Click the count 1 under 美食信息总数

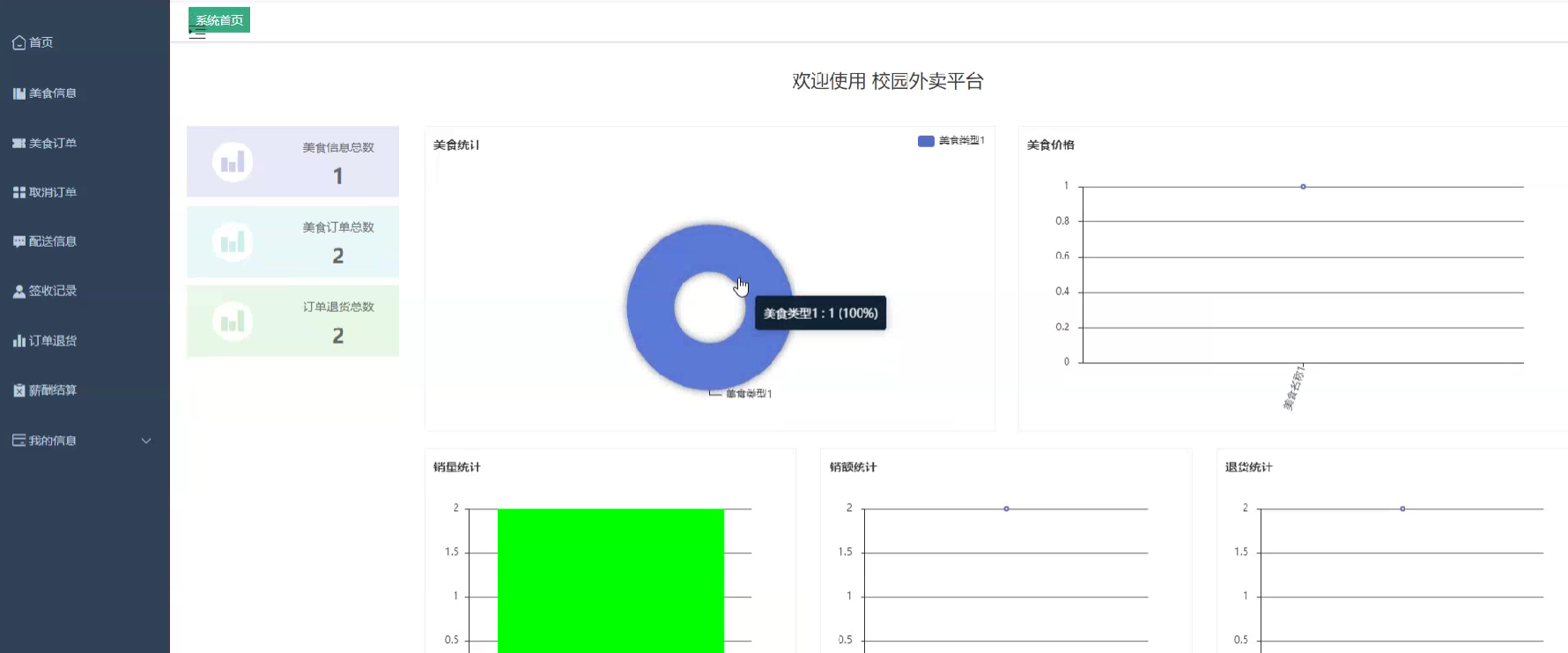coord(338,176)
